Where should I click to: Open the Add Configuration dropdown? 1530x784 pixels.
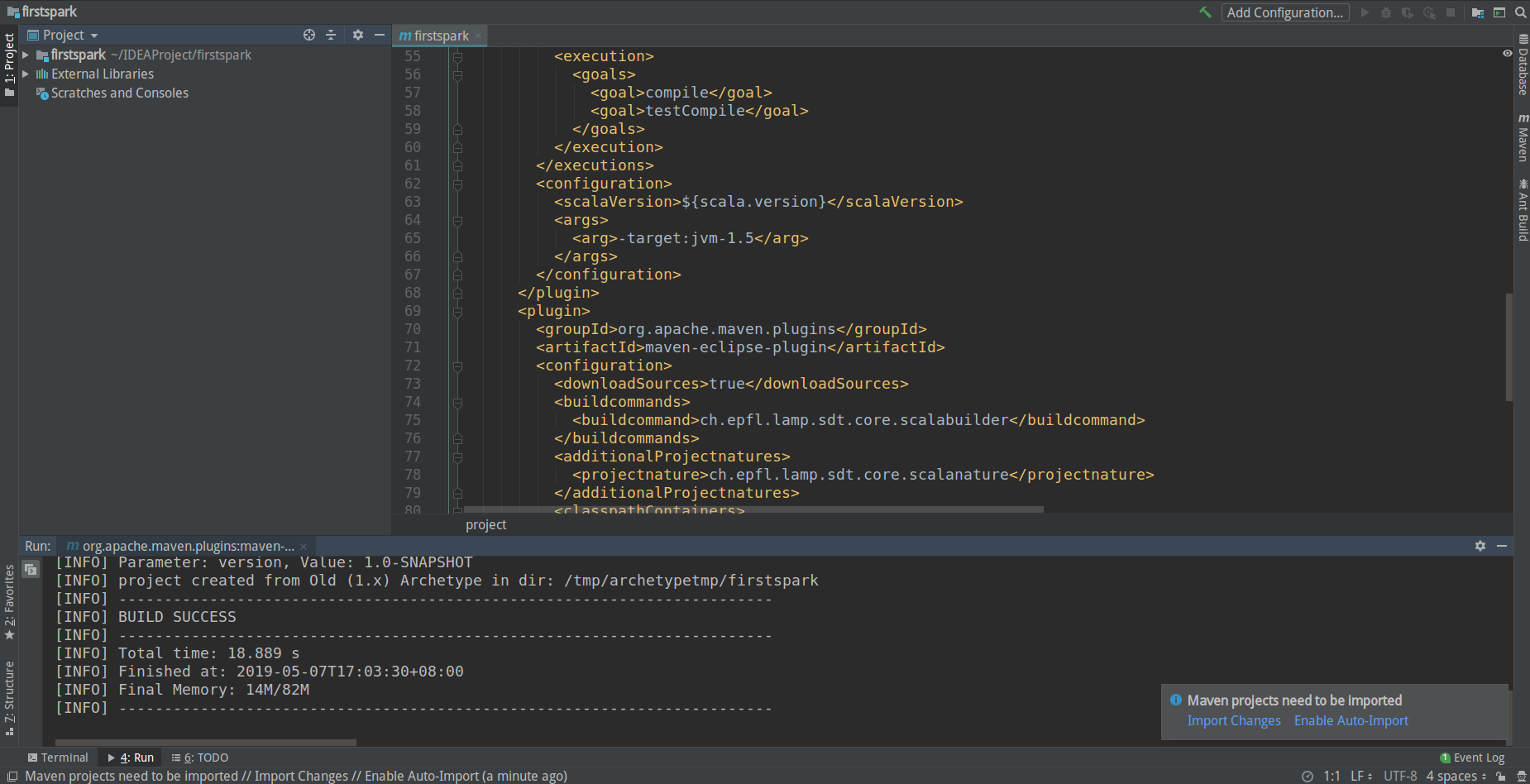[x=1285, y=12]
